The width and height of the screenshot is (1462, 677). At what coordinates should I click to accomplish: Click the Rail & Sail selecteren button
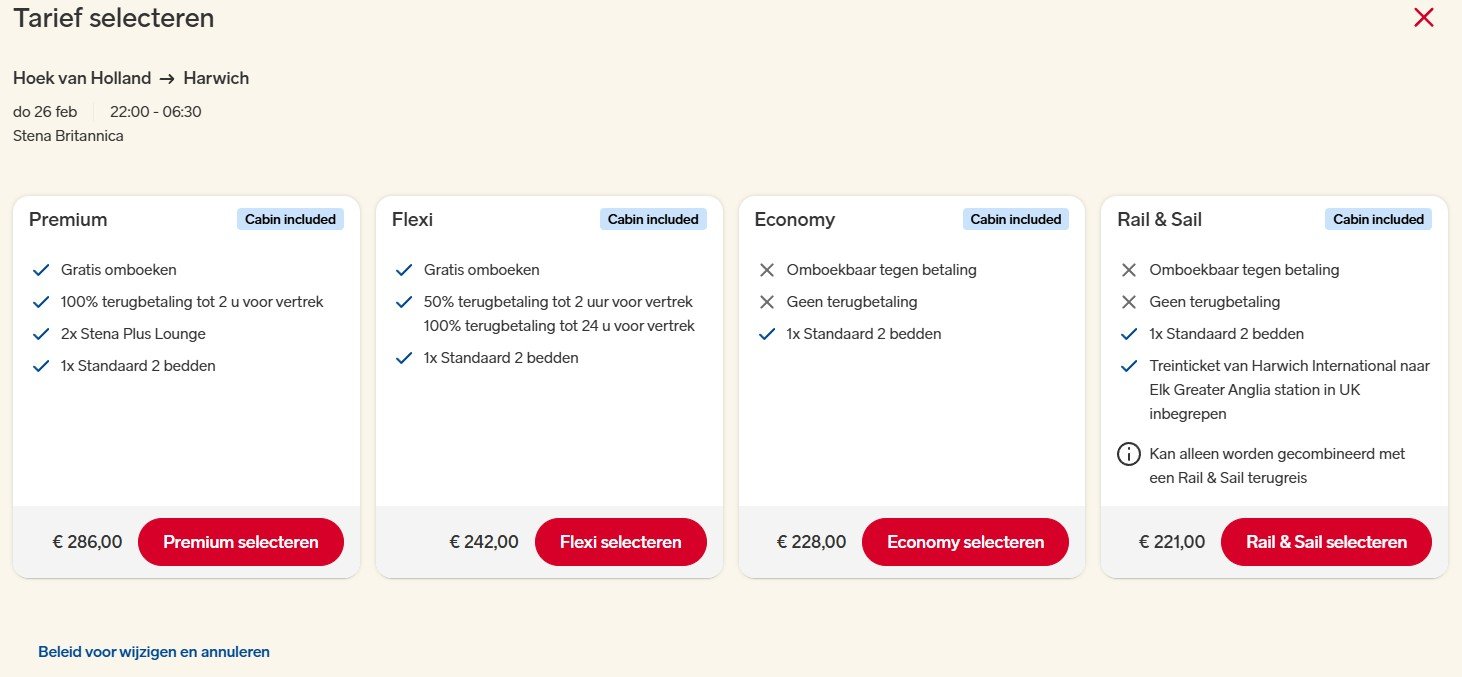tap(1326, 541)
